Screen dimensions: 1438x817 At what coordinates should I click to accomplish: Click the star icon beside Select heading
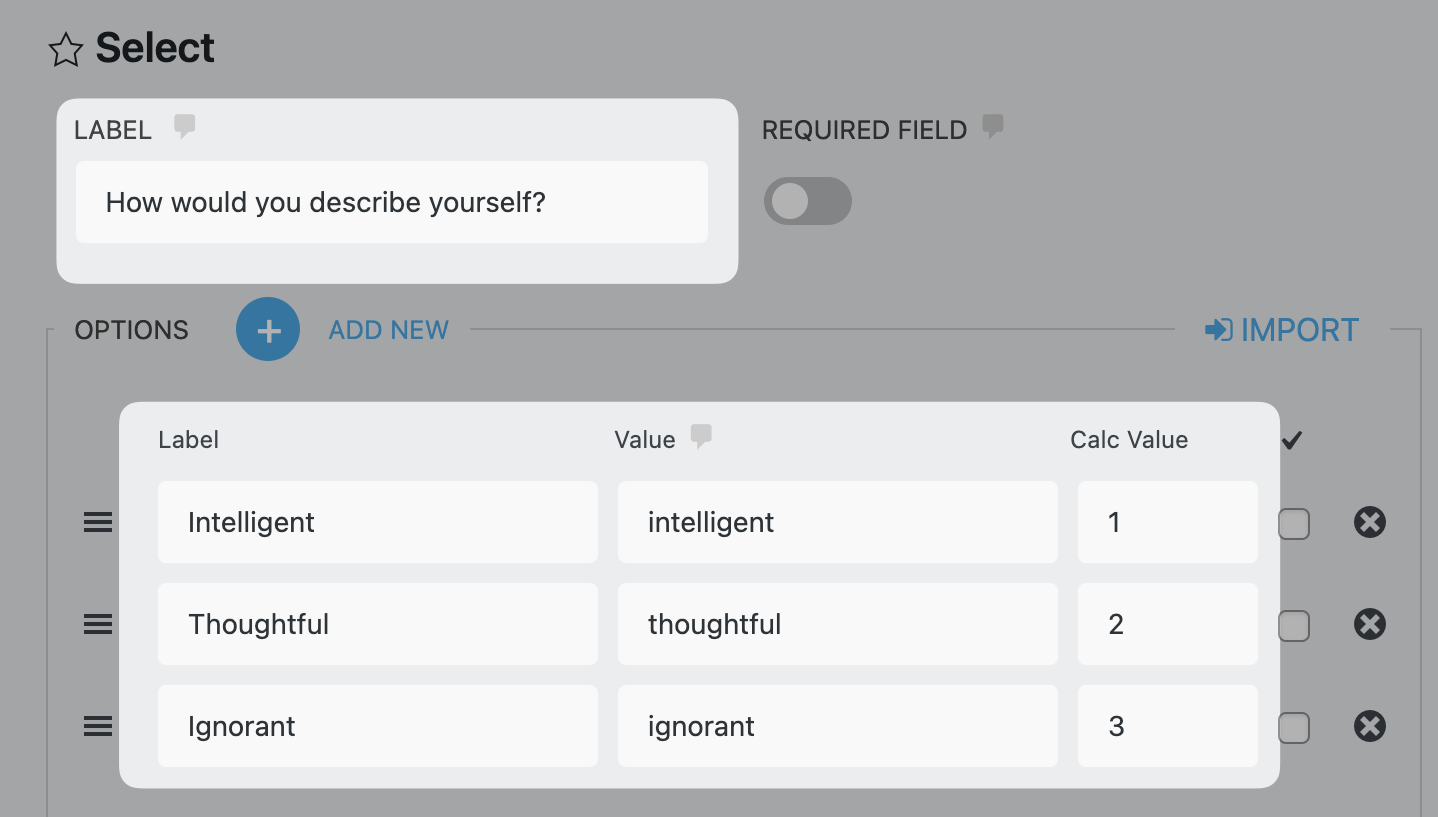click(x=66, y=50)
